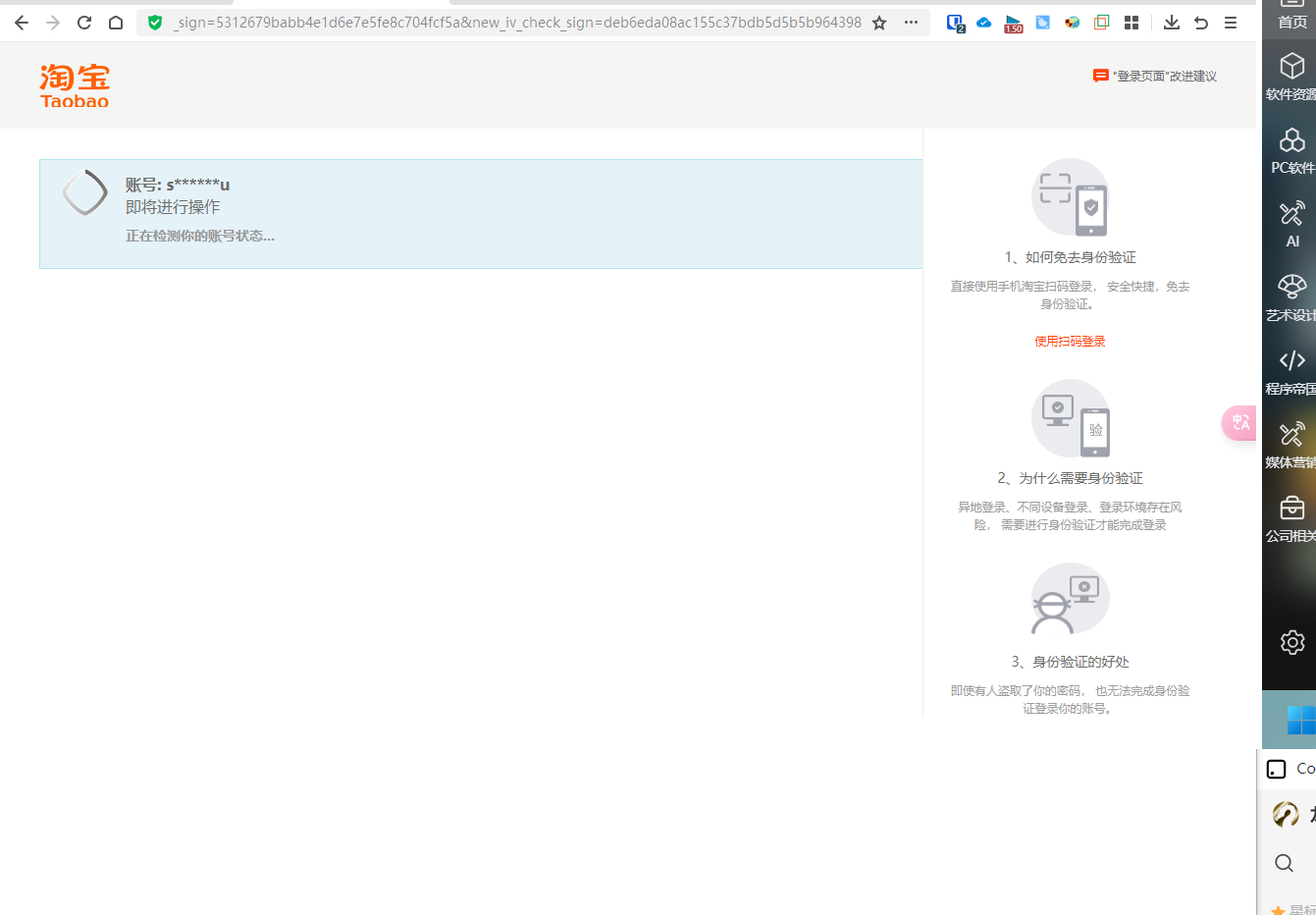Open 程序帝国 code icon in sidebar
Screen dimensions: 1316x915
point(1291,371)
